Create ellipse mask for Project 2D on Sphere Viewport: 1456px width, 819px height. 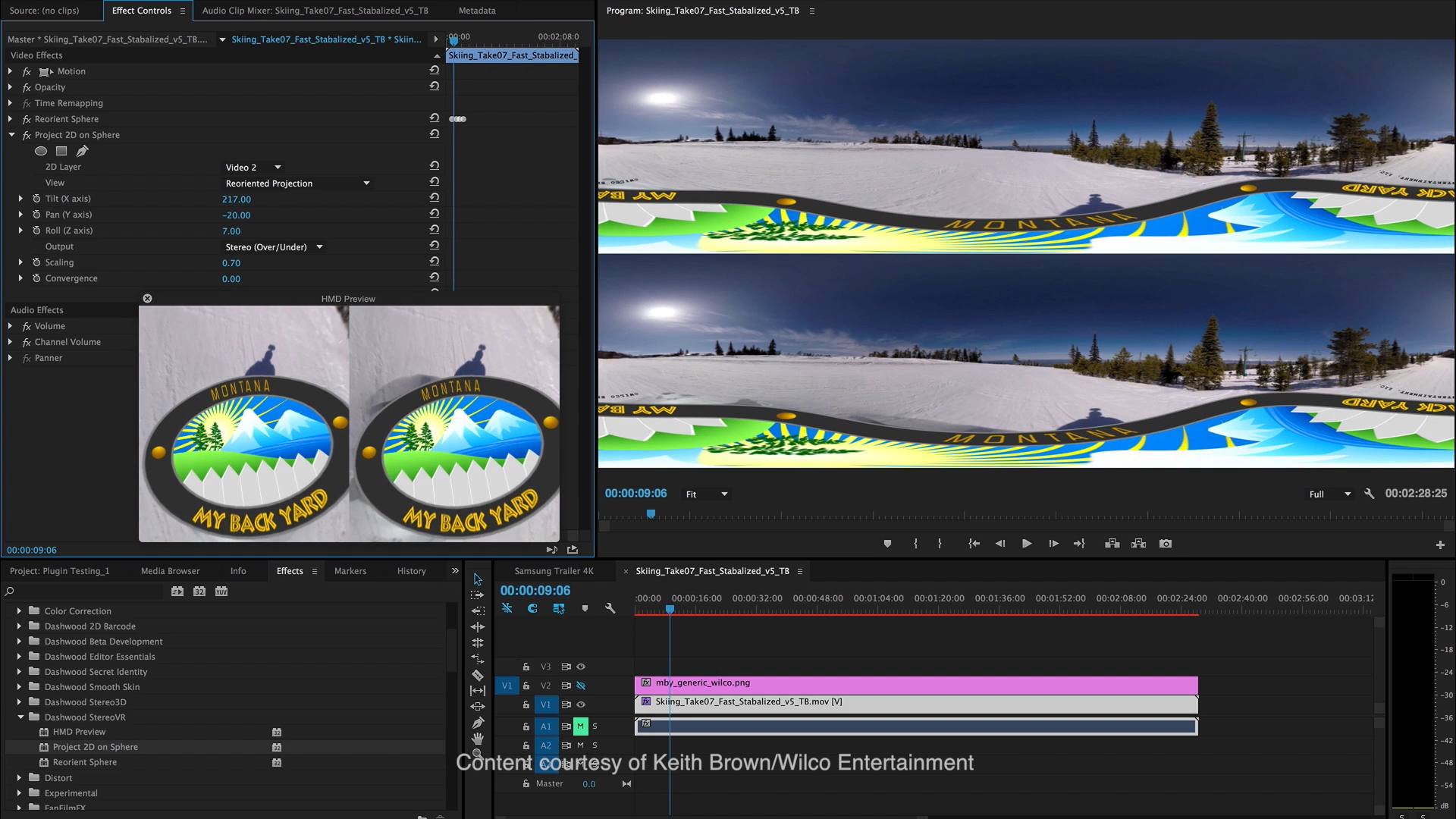click(41, 151)
